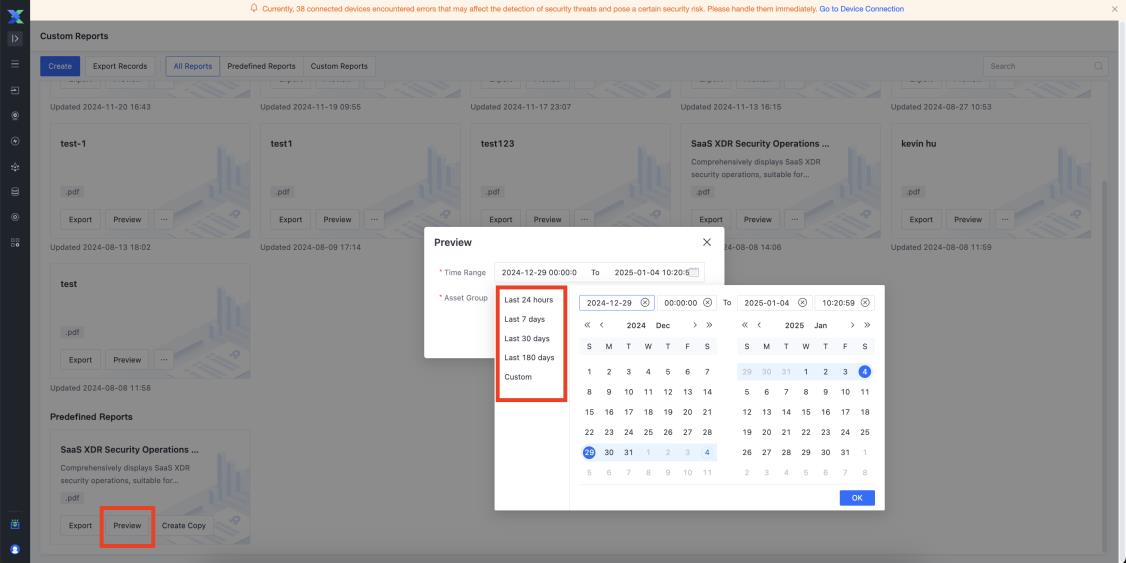
Task: Click the page vertical scrollbar
Action: [x=1104, y=366]
